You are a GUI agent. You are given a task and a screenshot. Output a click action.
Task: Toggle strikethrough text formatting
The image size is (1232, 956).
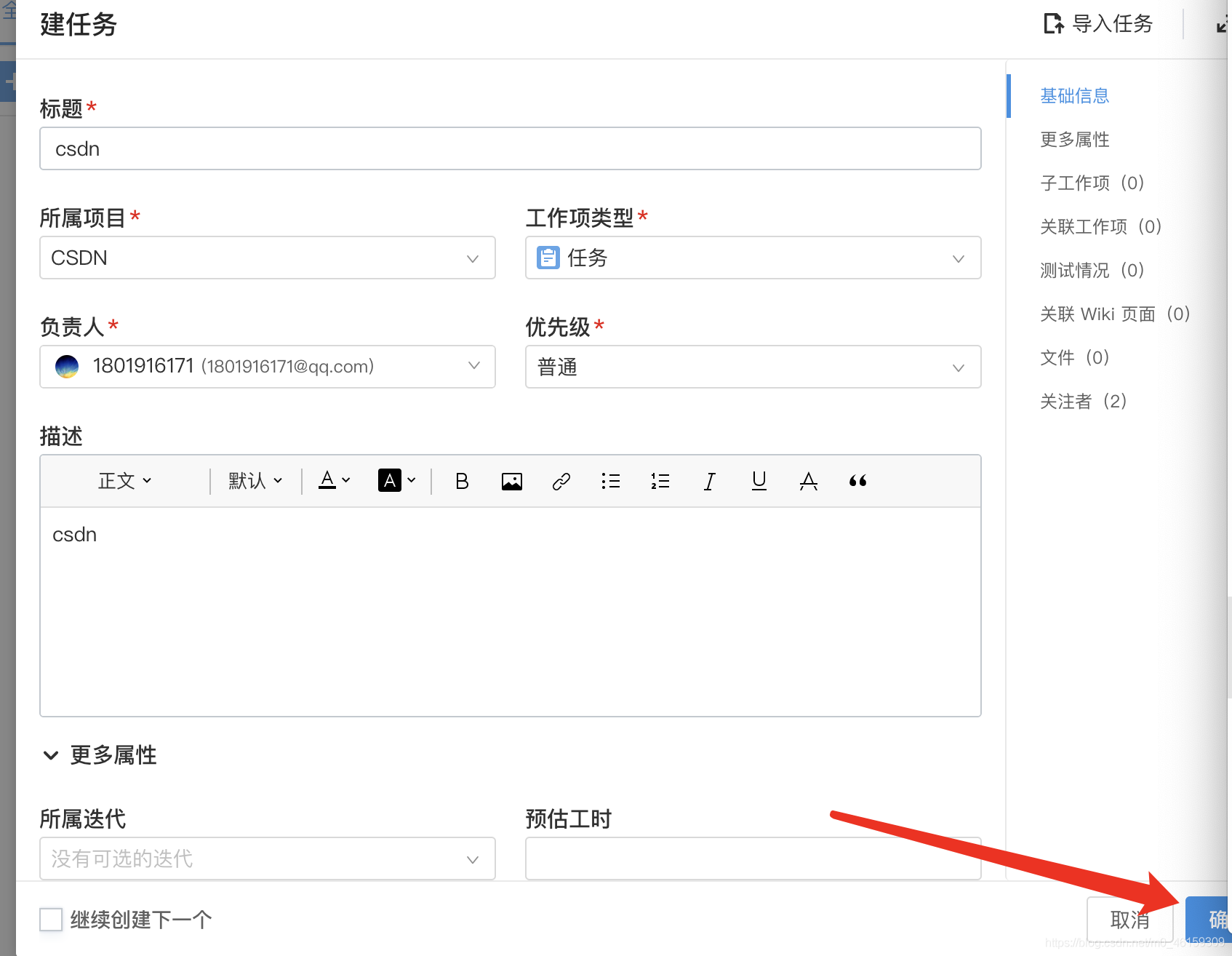(x=809, y=481)
